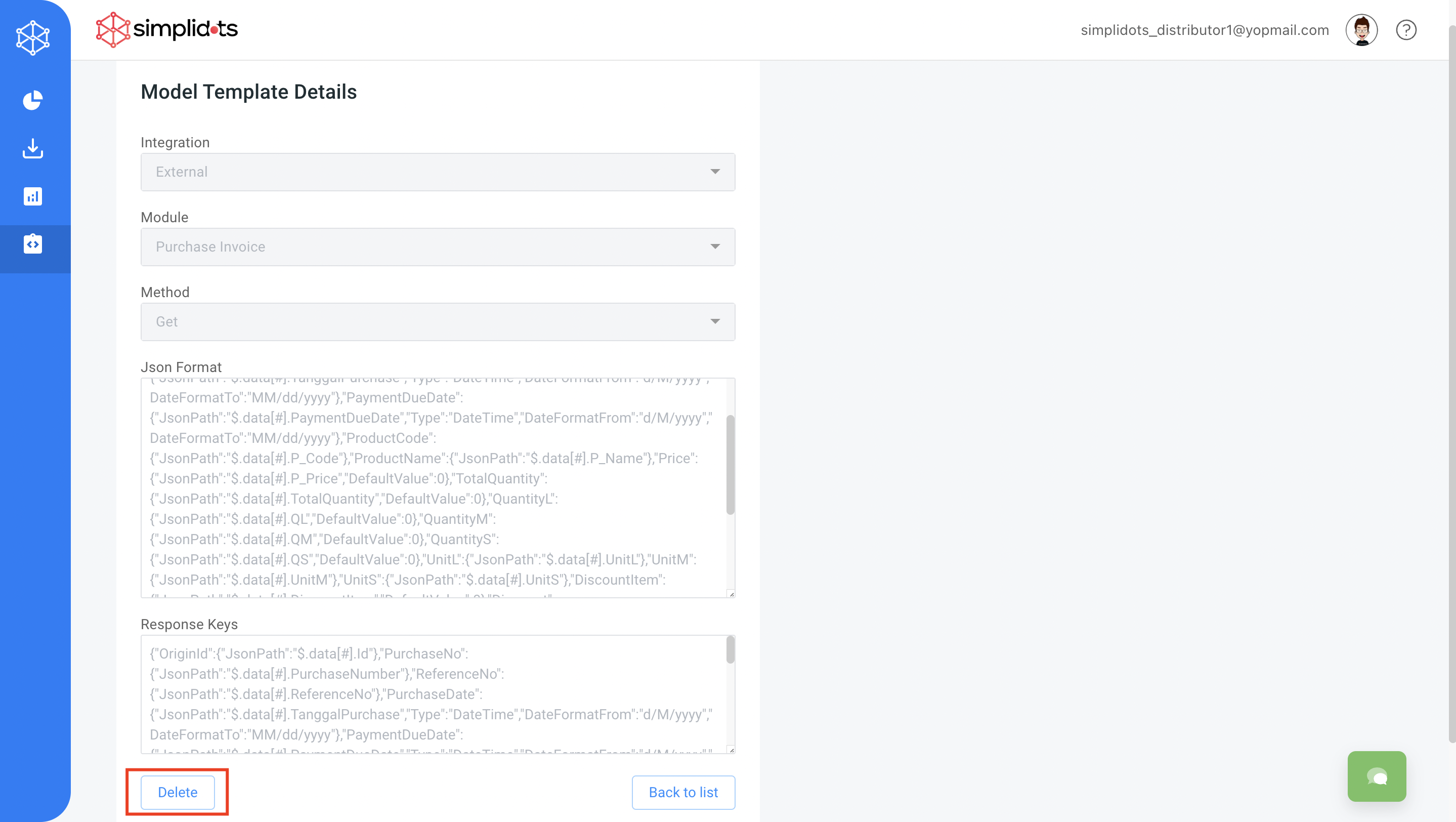Click the help question mark icon
The width and height of the screenshot is (1456, 822).
tap(1406, 30)
